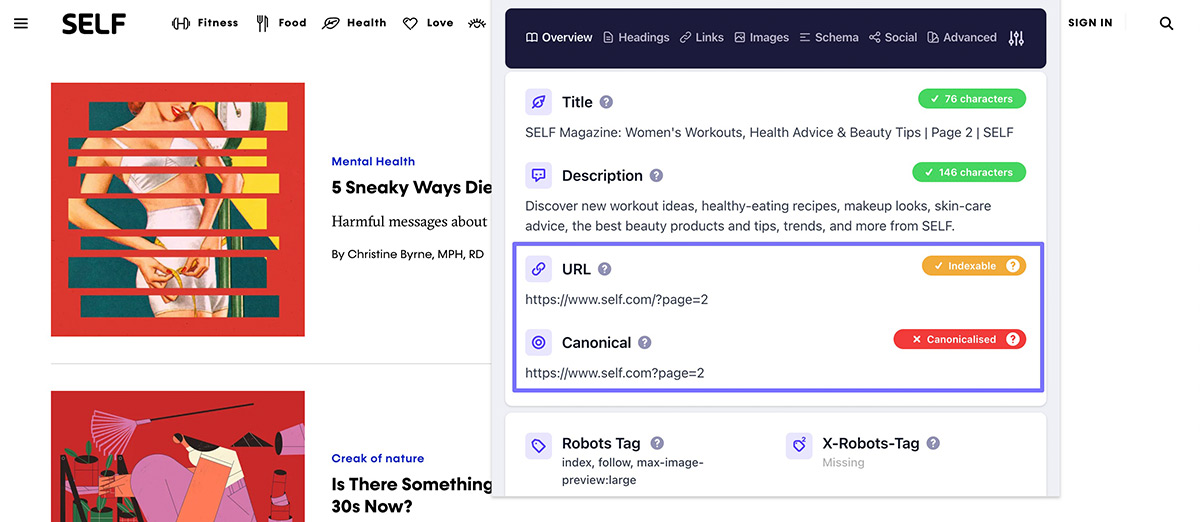The width and height of the screenshot is (1200, 522).
Task: Click the fork and knife Food icon
Action: click(x=262, y=23)
